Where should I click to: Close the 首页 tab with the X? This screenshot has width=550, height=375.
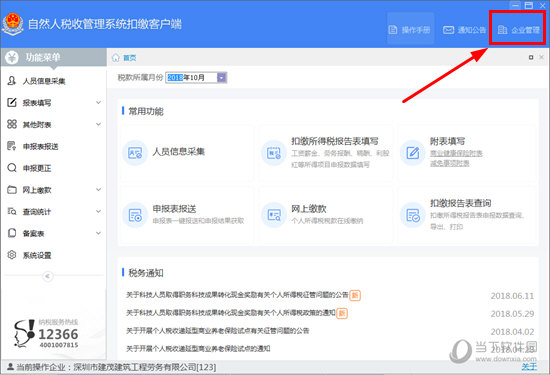pyautogui.click(x=542, y=57)
